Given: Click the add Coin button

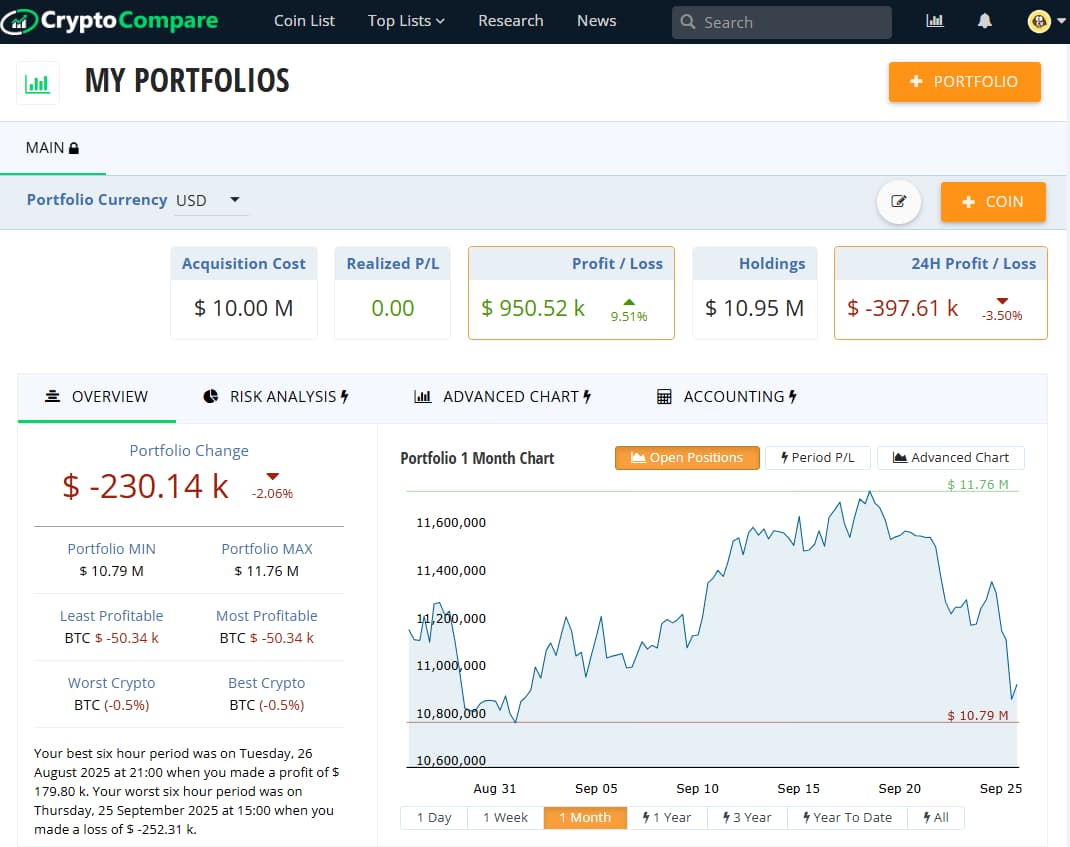Looking at the screenshot, I should click(992, 202).
